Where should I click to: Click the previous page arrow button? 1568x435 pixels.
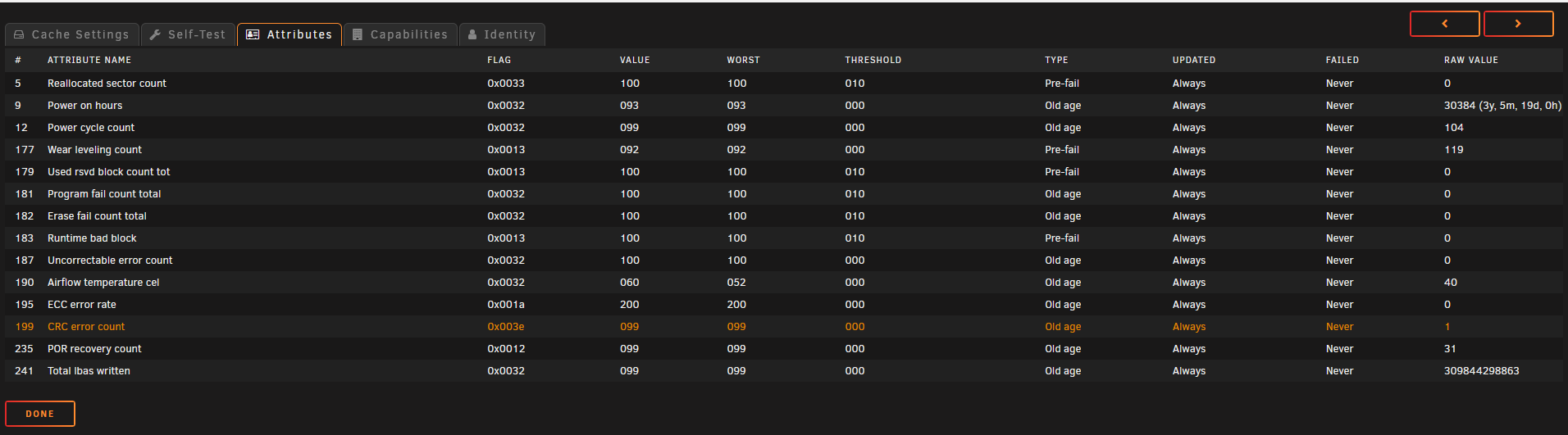click(x=1444, y=24)
